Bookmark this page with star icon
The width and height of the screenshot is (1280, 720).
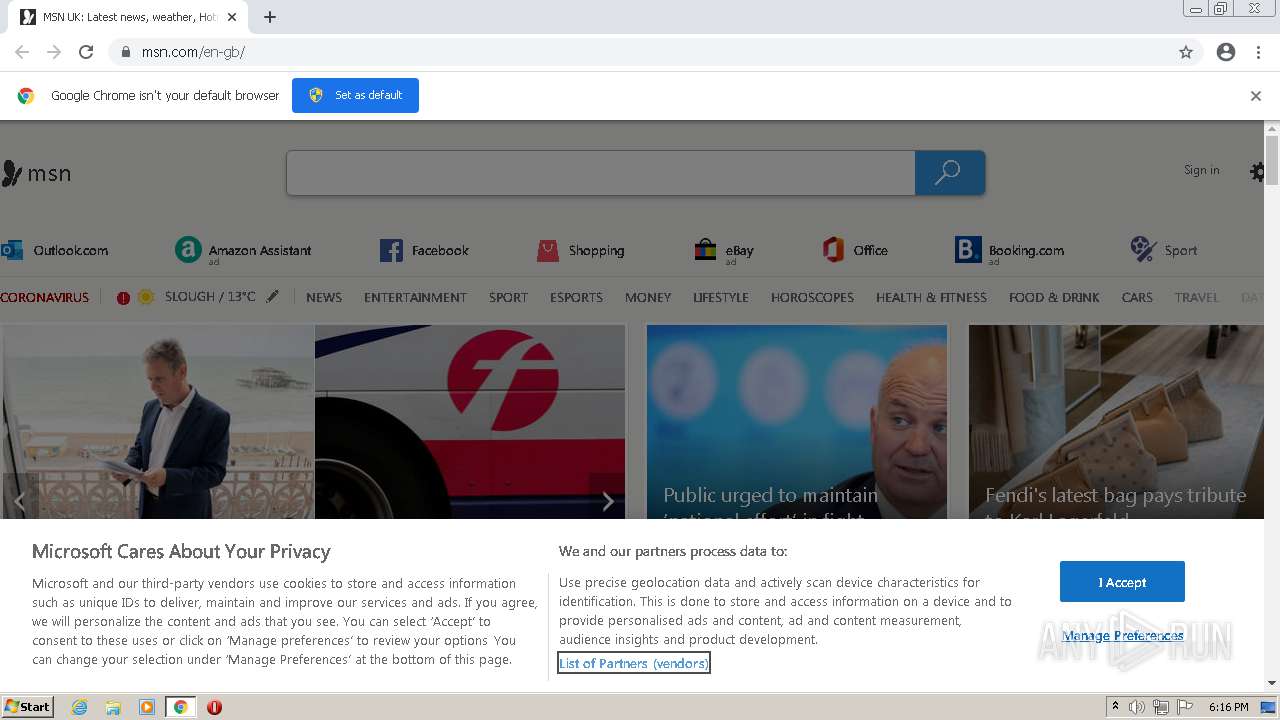coord(1186,52)
